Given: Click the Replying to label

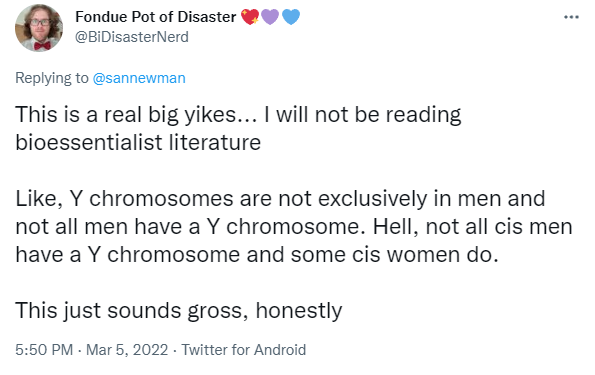Looking at the screenshot, I should pos(52,78).
